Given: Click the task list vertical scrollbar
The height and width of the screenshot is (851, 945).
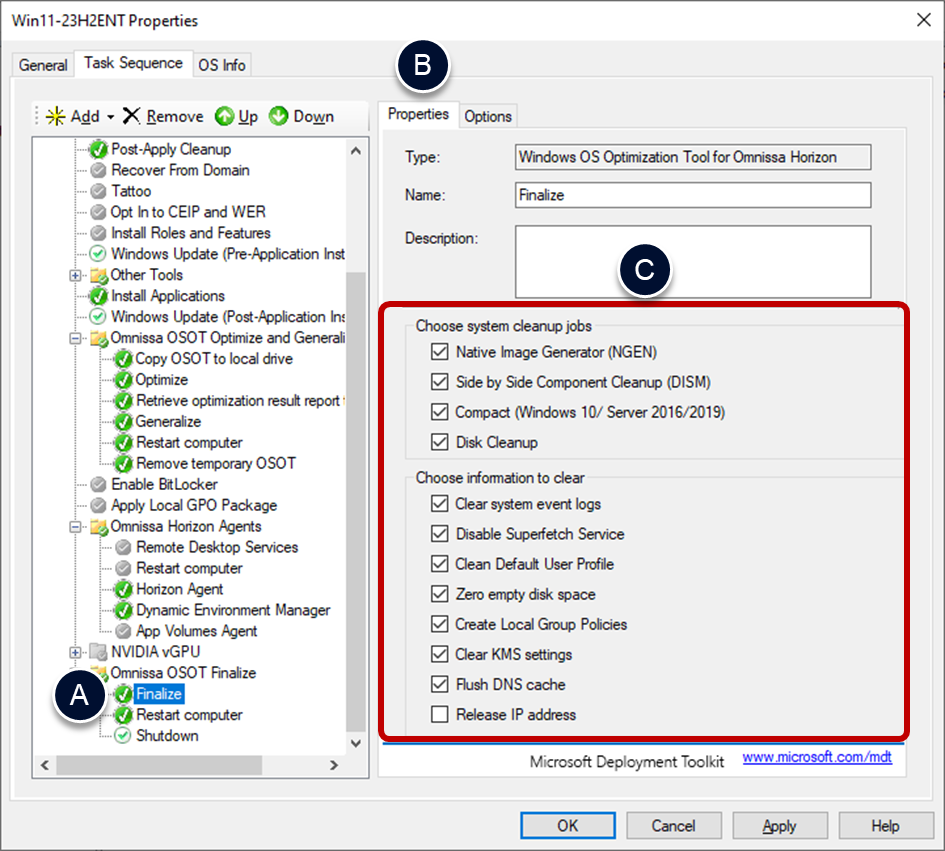Looking at the screenshot, I should pyautogui.click(x=356, y=500).
